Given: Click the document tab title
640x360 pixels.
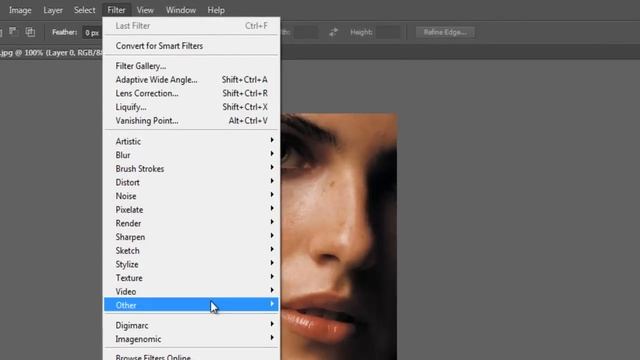Looking at the screenshot, I should tap(51, 53).
